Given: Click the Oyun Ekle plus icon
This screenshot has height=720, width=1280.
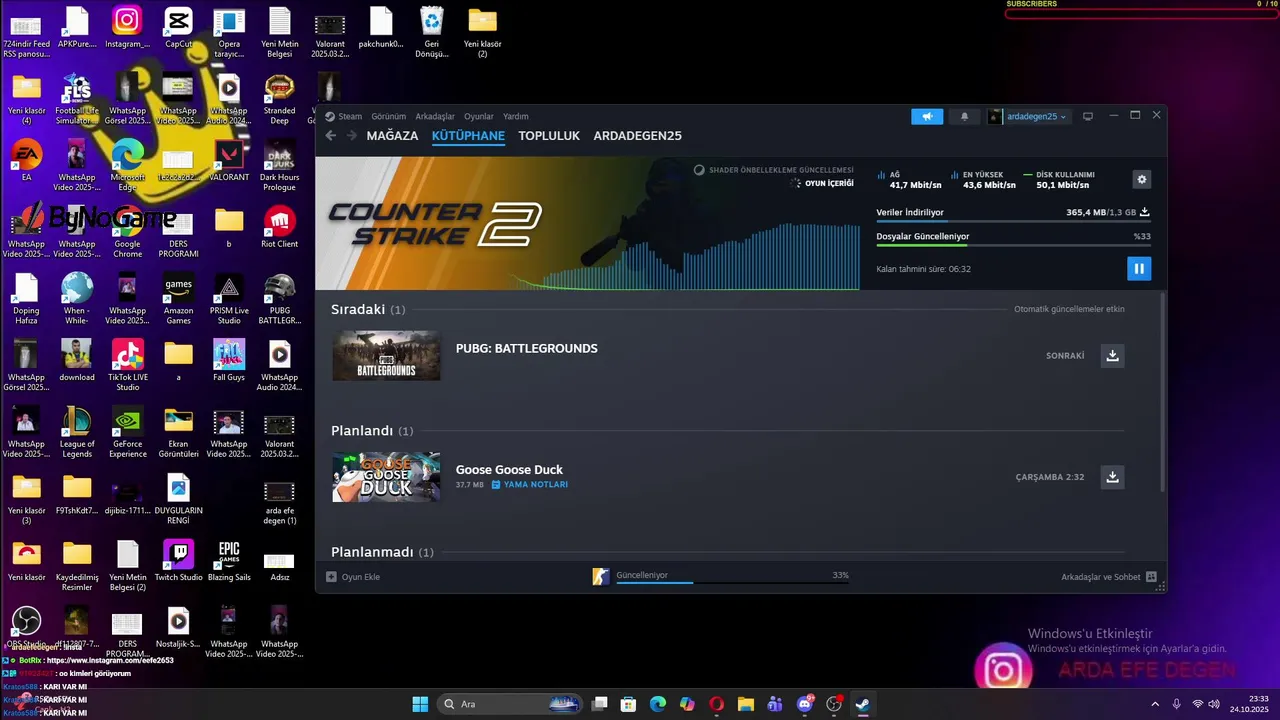Looking at the screenshot, I should click(x=332, y=577).
